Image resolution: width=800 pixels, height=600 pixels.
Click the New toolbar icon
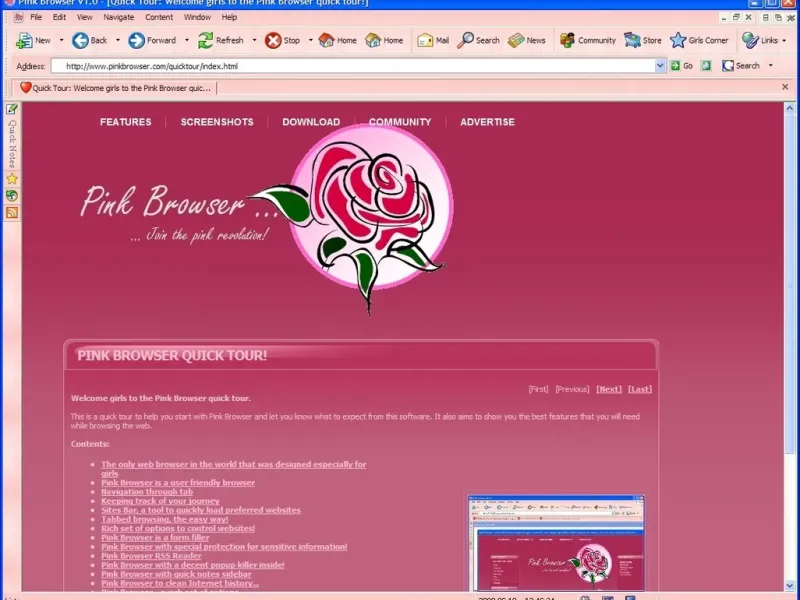click(24, 40)
